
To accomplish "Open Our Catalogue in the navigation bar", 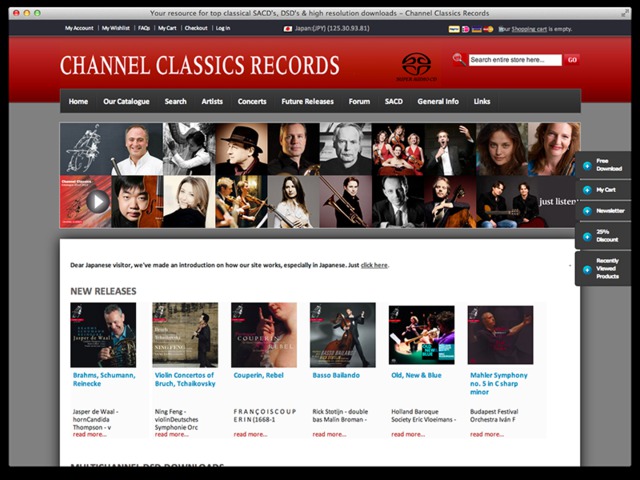I will [126, 102].
